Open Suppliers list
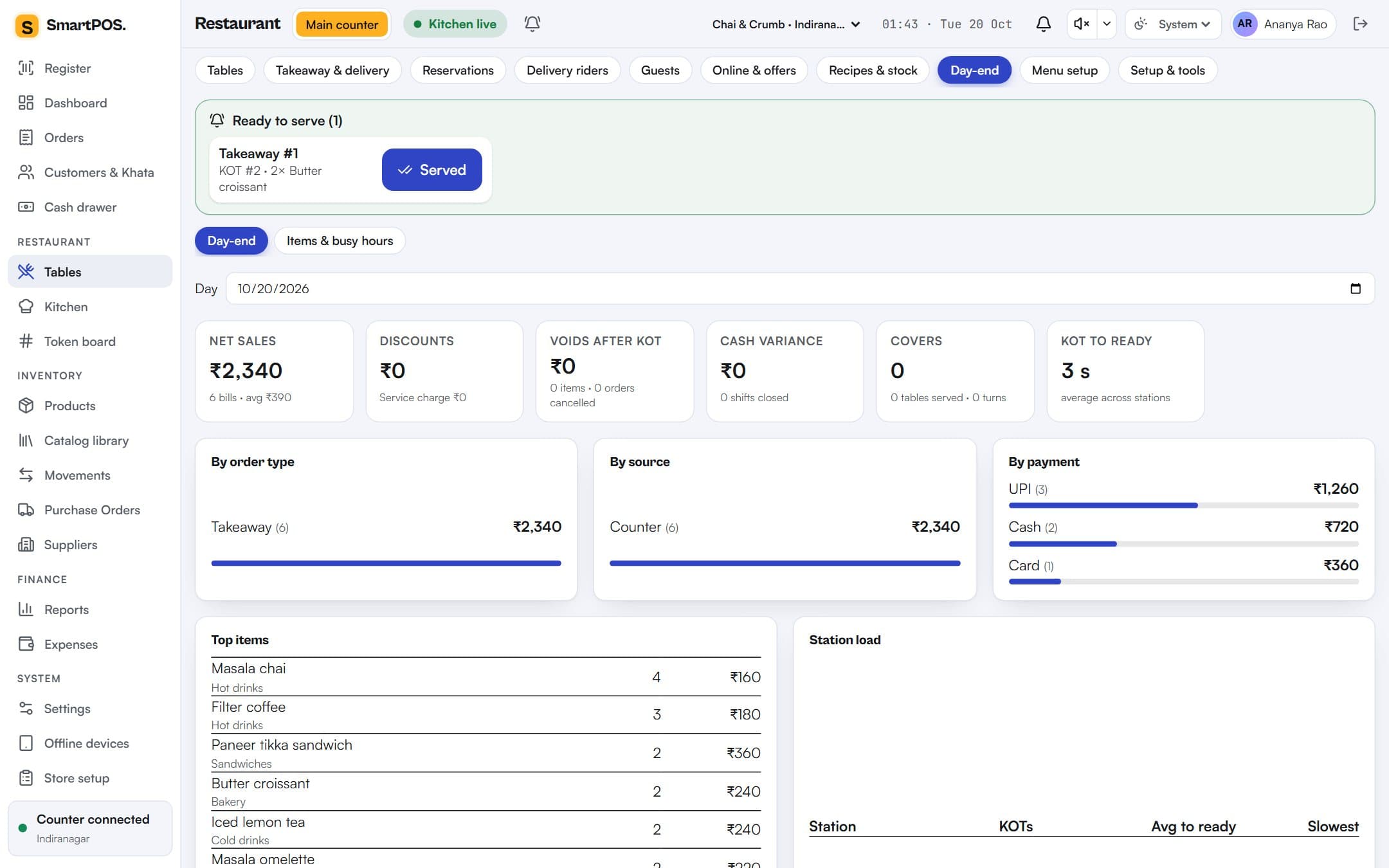 coord(90,545)
